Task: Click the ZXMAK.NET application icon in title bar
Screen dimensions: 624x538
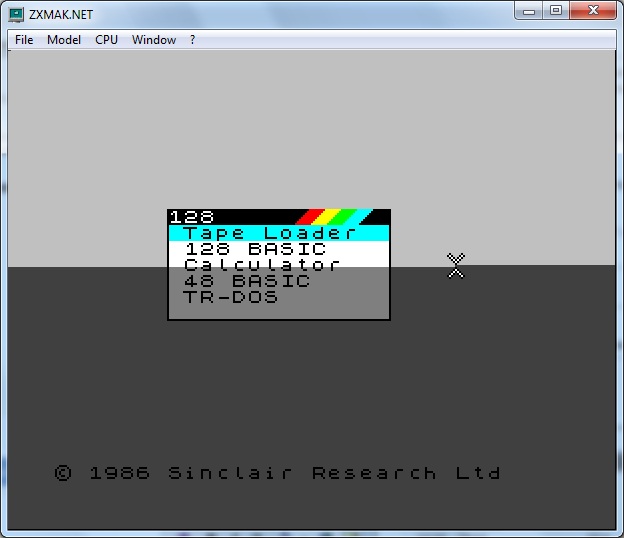Action: tap(17, 14)
